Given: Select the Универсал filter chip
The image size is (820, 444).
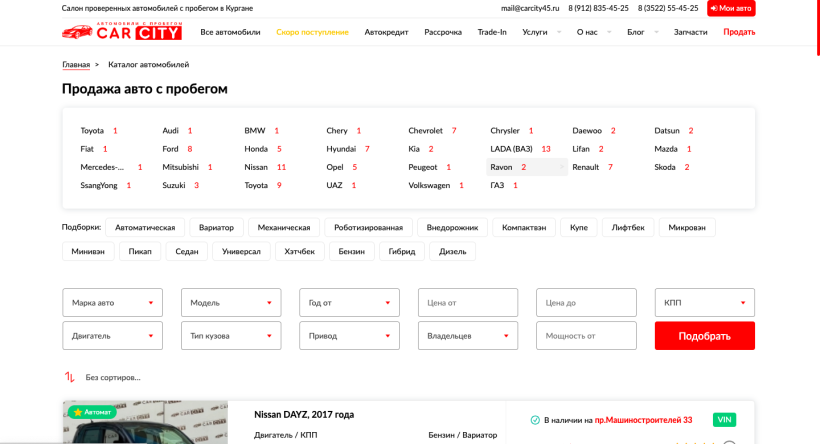Looking at the screenshot, I should (x=241, y=252).
